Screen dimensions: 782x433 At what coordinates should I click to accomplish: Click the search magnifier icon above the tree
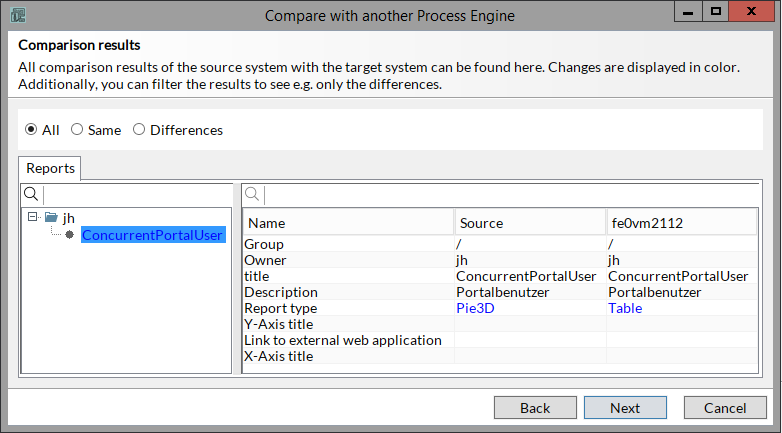pos(31,194)
